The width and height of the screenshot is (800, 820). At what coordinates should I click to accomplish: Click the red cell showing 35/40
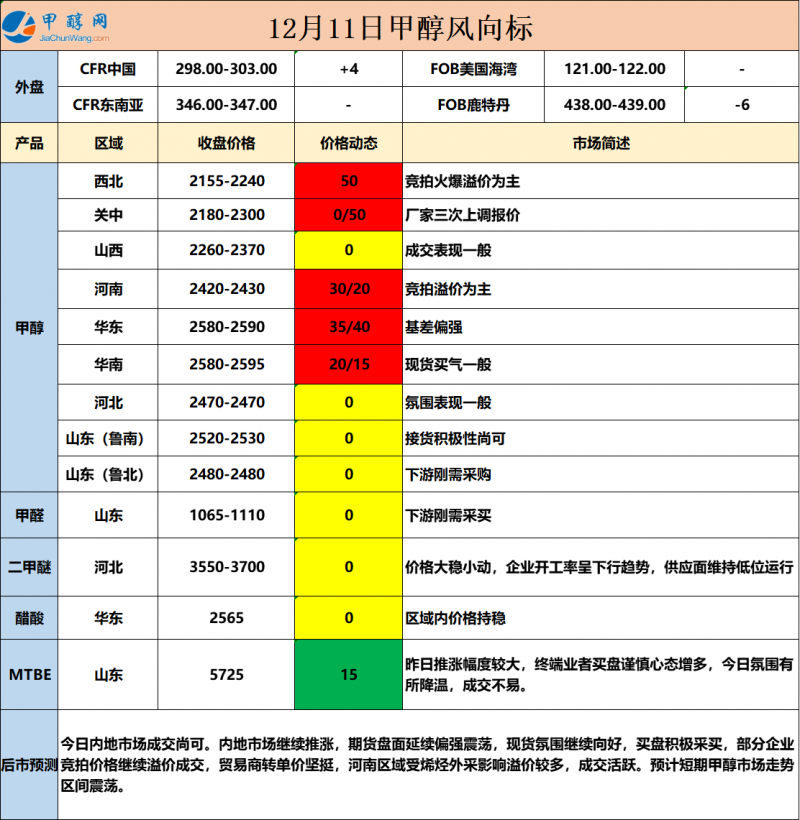coord(349,327)
